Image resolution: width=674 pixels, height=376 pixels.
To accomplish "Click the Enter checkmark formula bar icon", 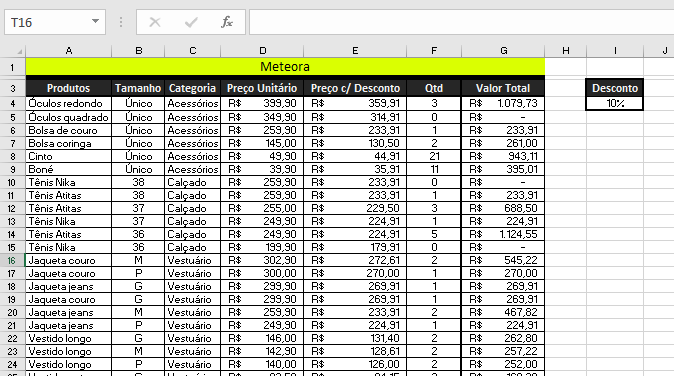I will tap(191, 22).
